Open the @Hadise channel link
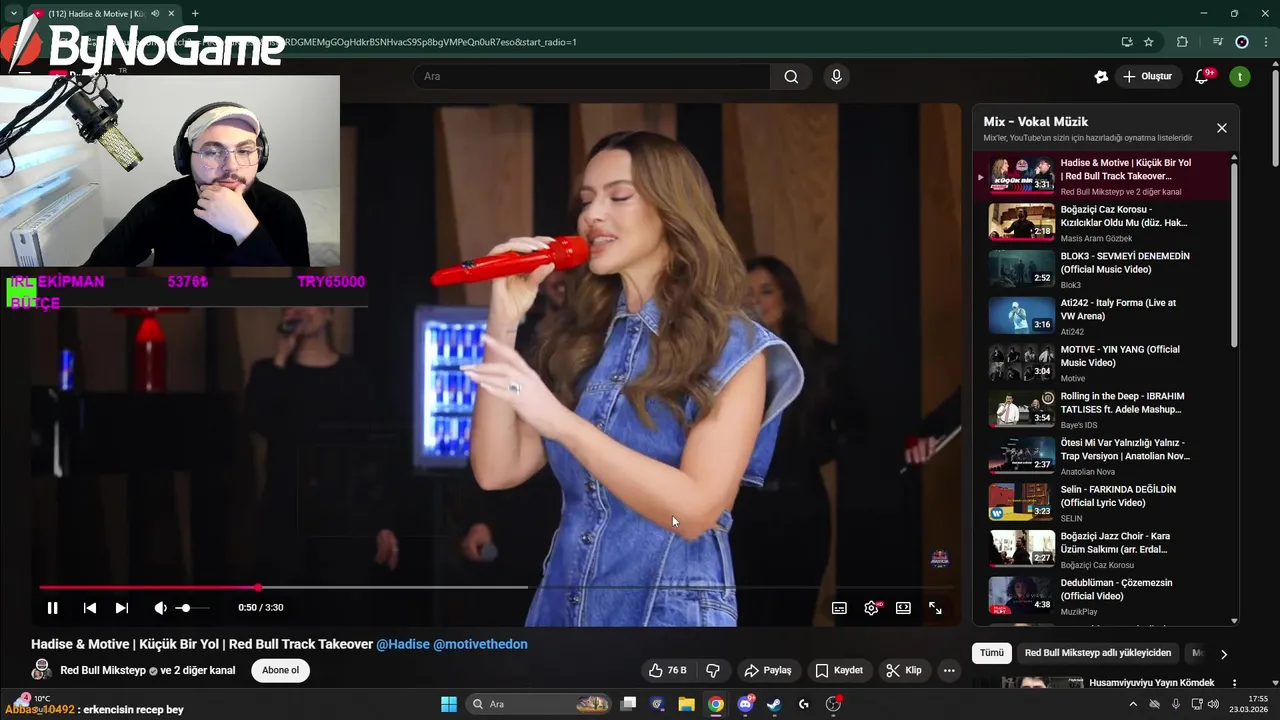This screenshot has width=1280, height=720. click(x=403, y=644)
